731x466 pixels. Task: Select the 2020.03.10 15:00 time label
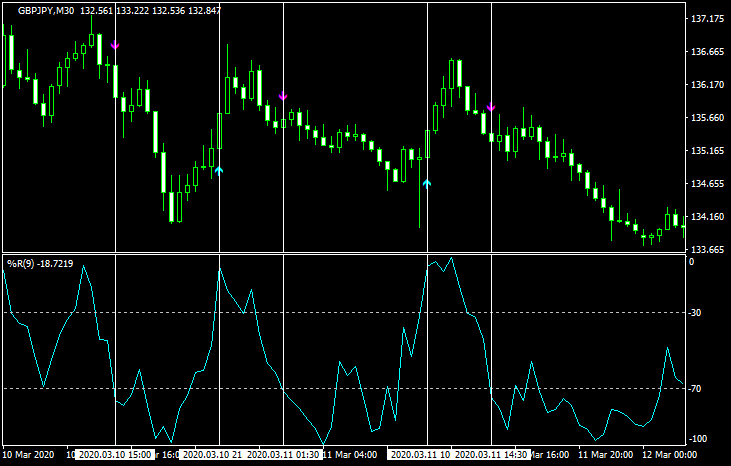(115, 455)
